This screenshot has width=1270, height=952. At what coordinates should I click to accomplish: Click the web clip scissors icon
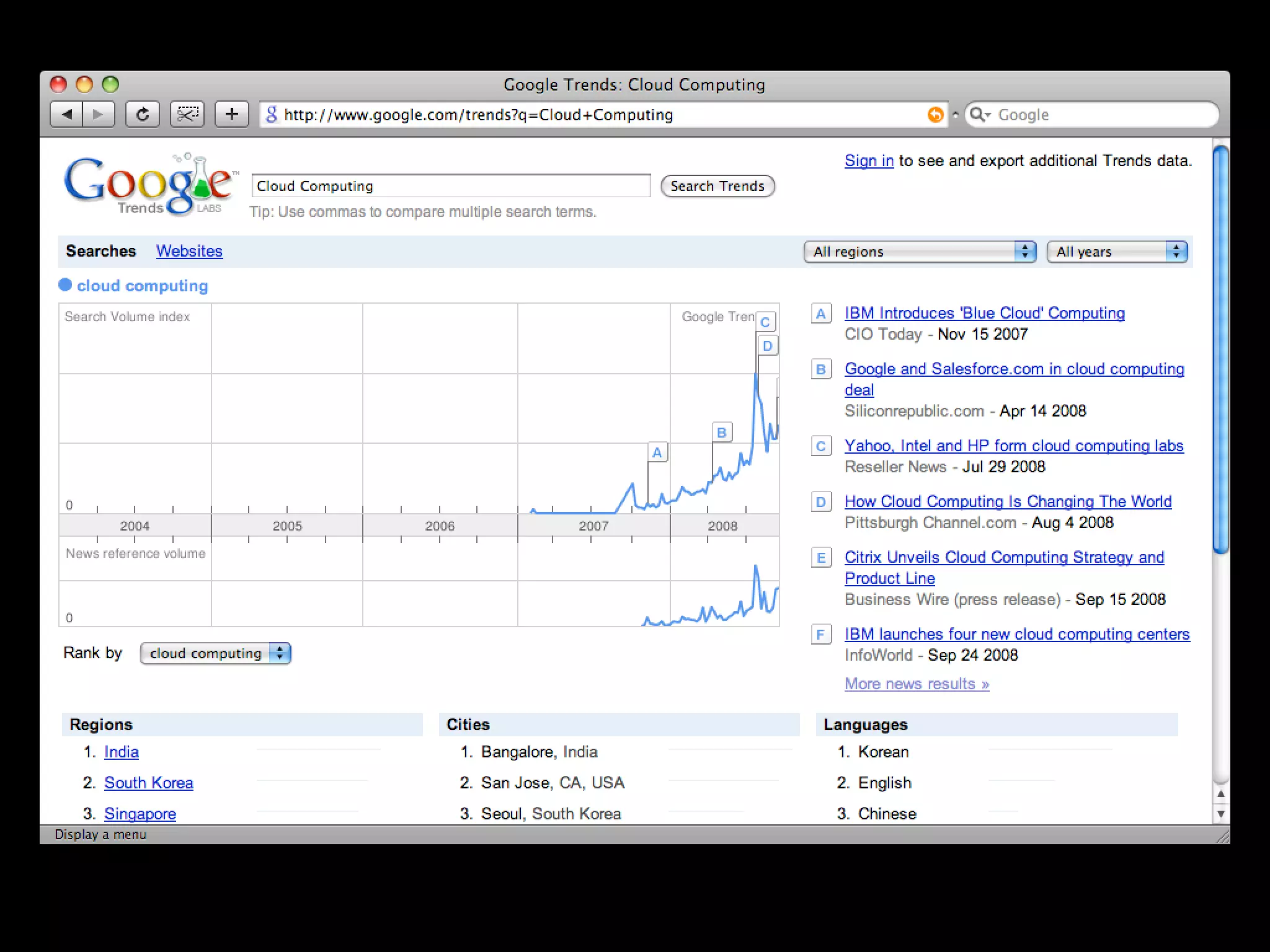pos(187,114)
